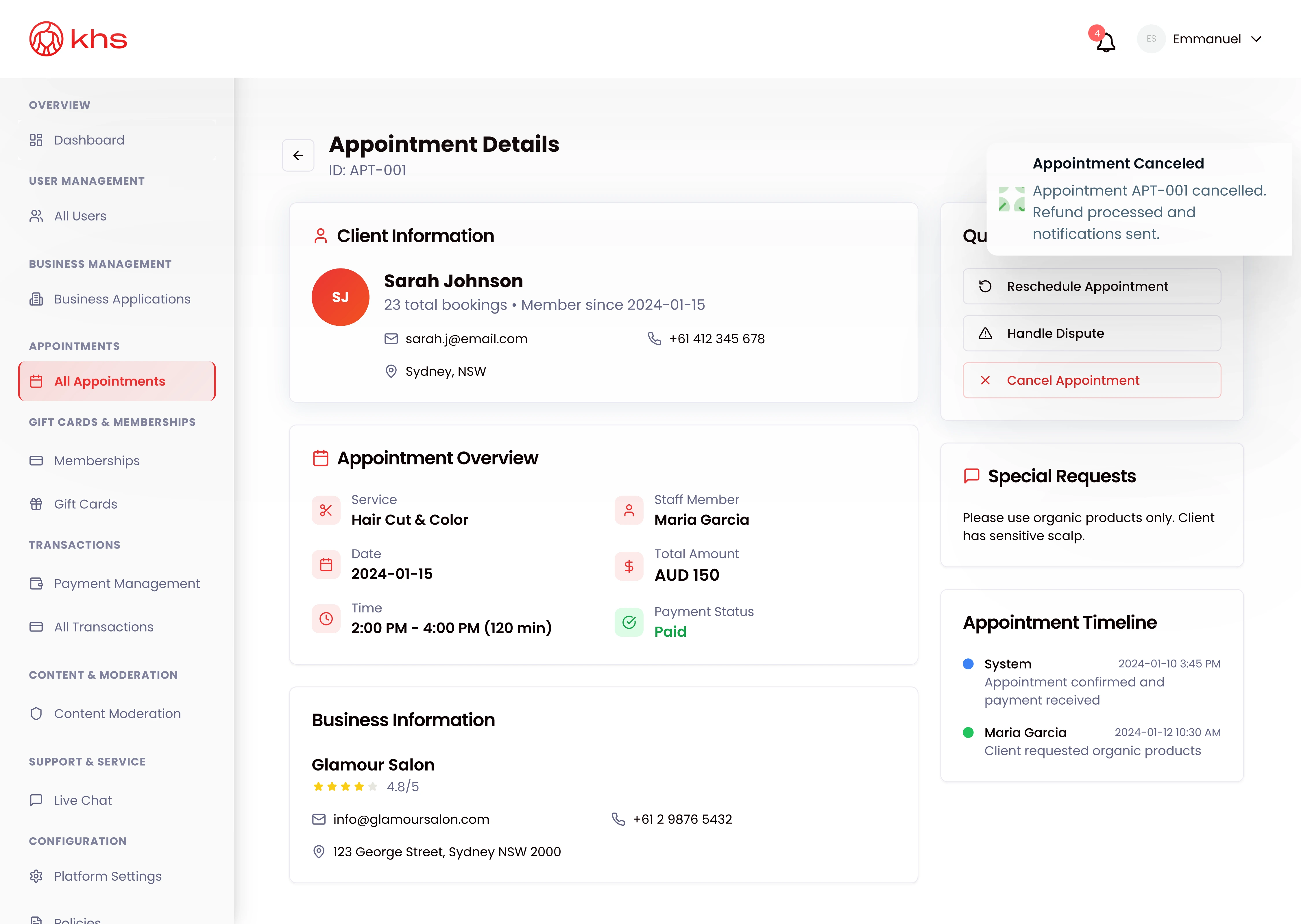This screenshot has height=924, width=1301.
Task: Click the pin icon beside 123 George Street
Action: [x=319, y=851]
